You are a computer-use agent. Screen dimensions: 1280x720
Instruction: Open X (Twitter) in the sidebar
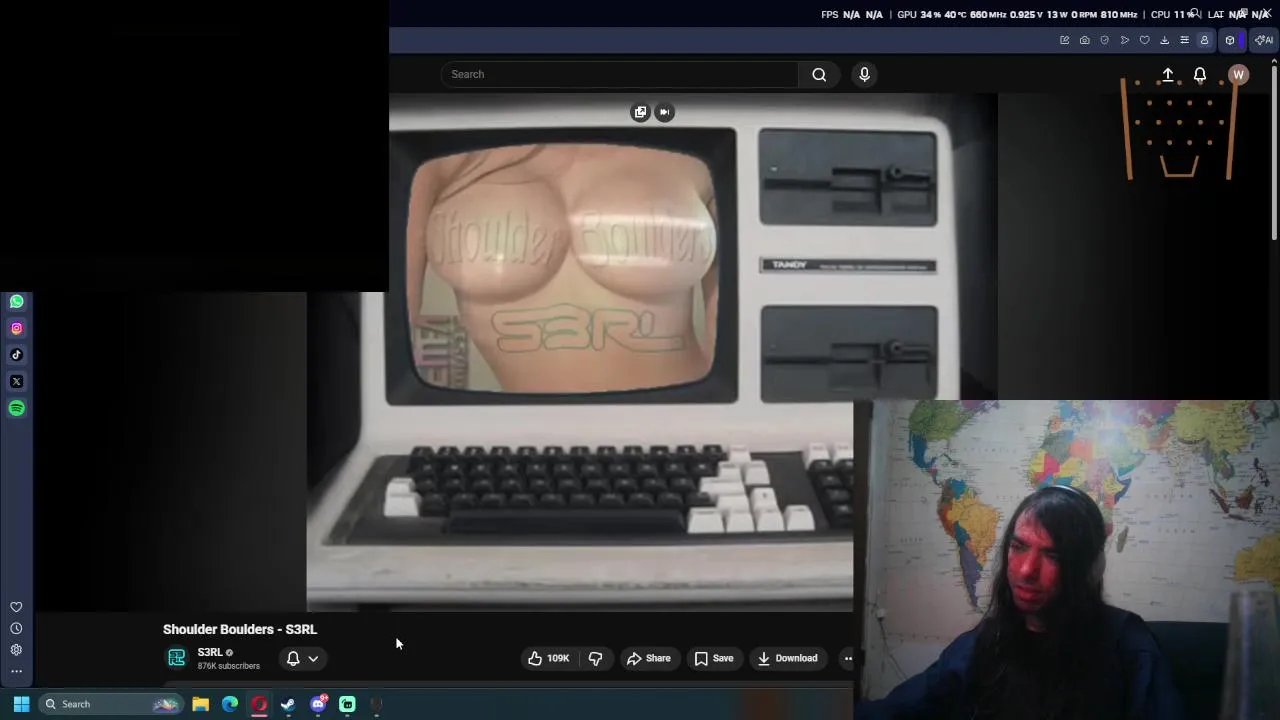coord(16,381)
